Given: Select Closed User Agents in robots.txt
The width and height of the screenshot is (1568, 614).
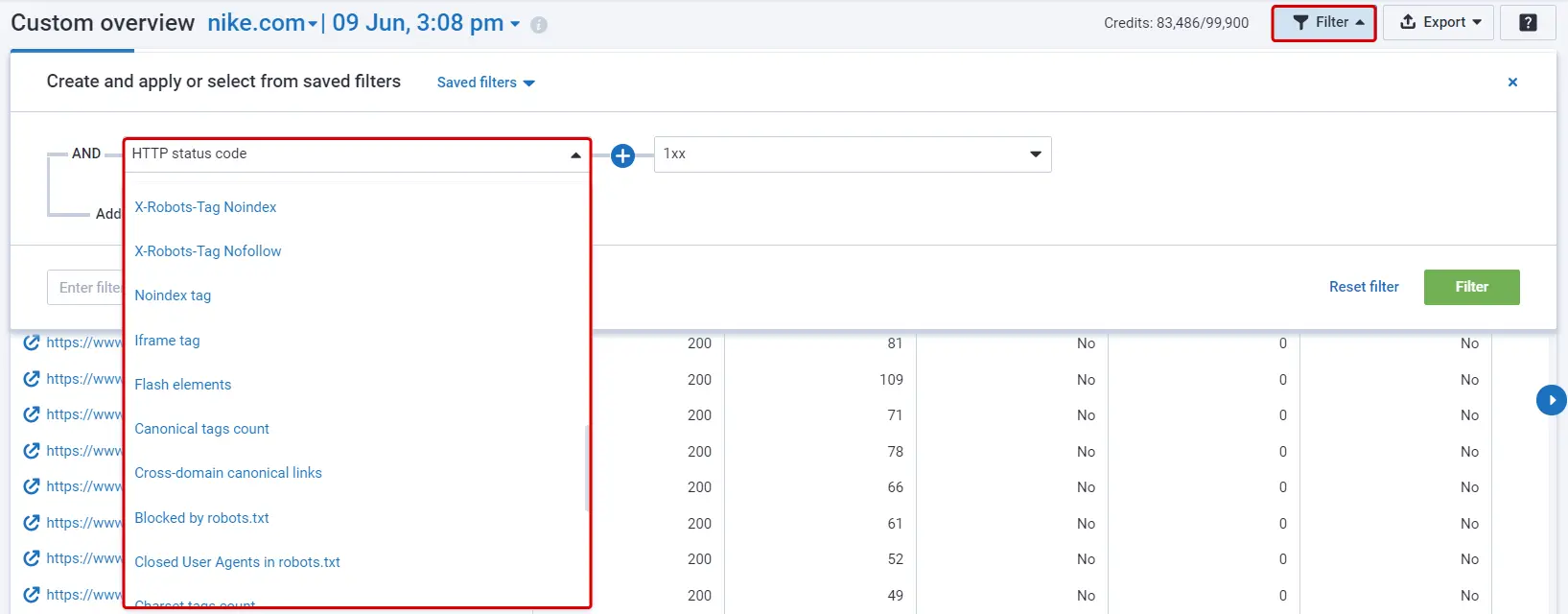Looking at the screenshot, I should click(x=237, y=562).
